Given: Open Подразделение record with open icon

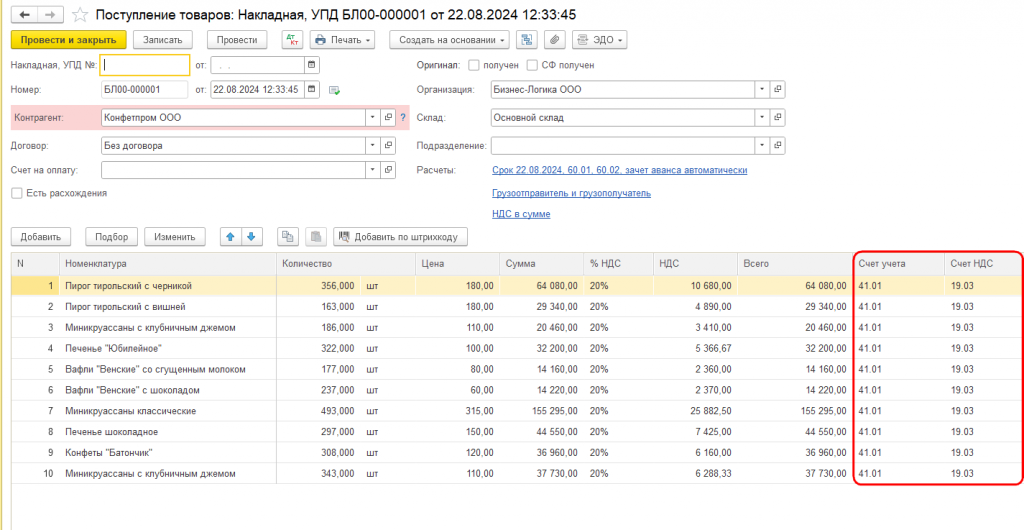Looking at the screenshot, I should point(777,146).
